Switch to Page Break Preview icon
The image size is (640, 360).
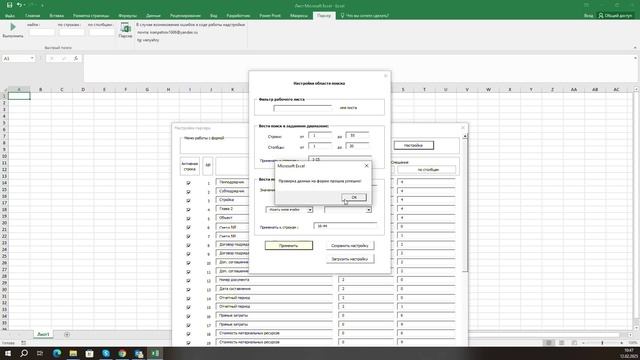click(574, 343)
